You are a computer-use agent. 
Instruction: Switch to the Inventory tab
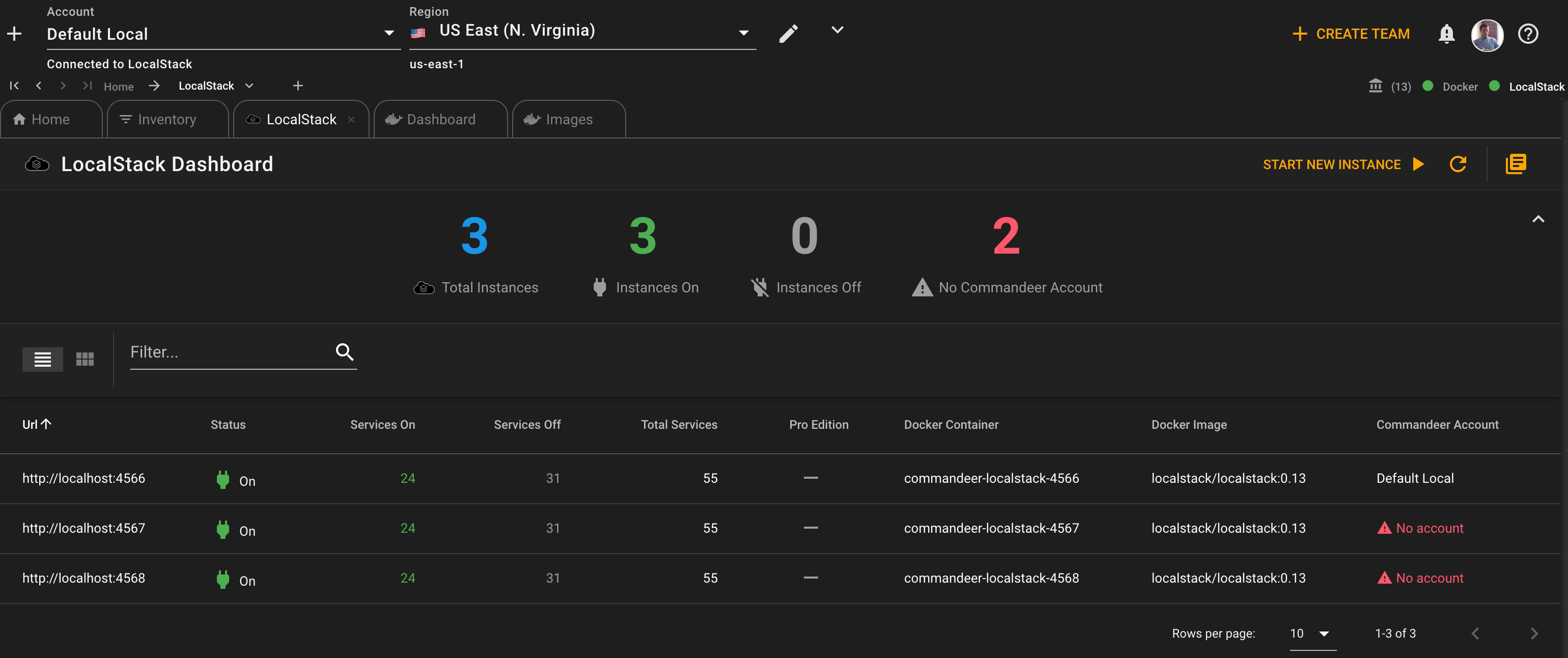tap(167, 119)
